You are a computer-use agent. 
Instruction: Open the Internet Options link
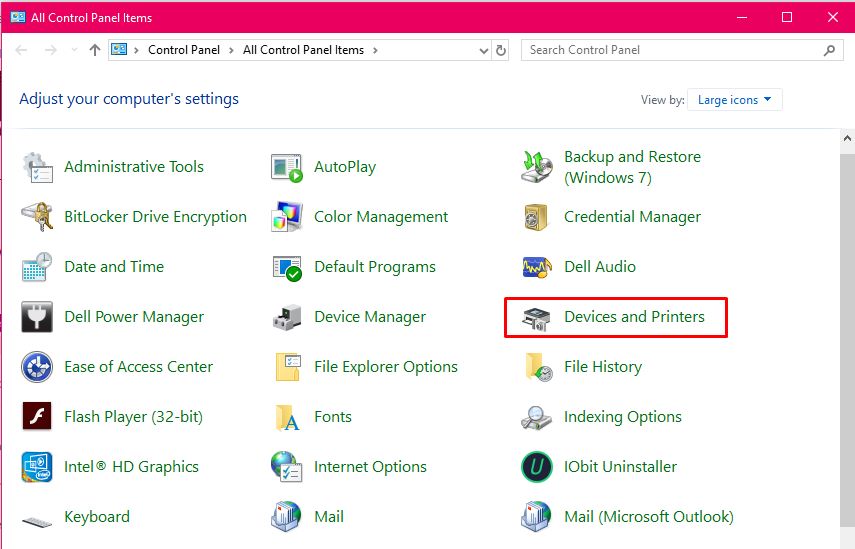[x=370, y=467]
